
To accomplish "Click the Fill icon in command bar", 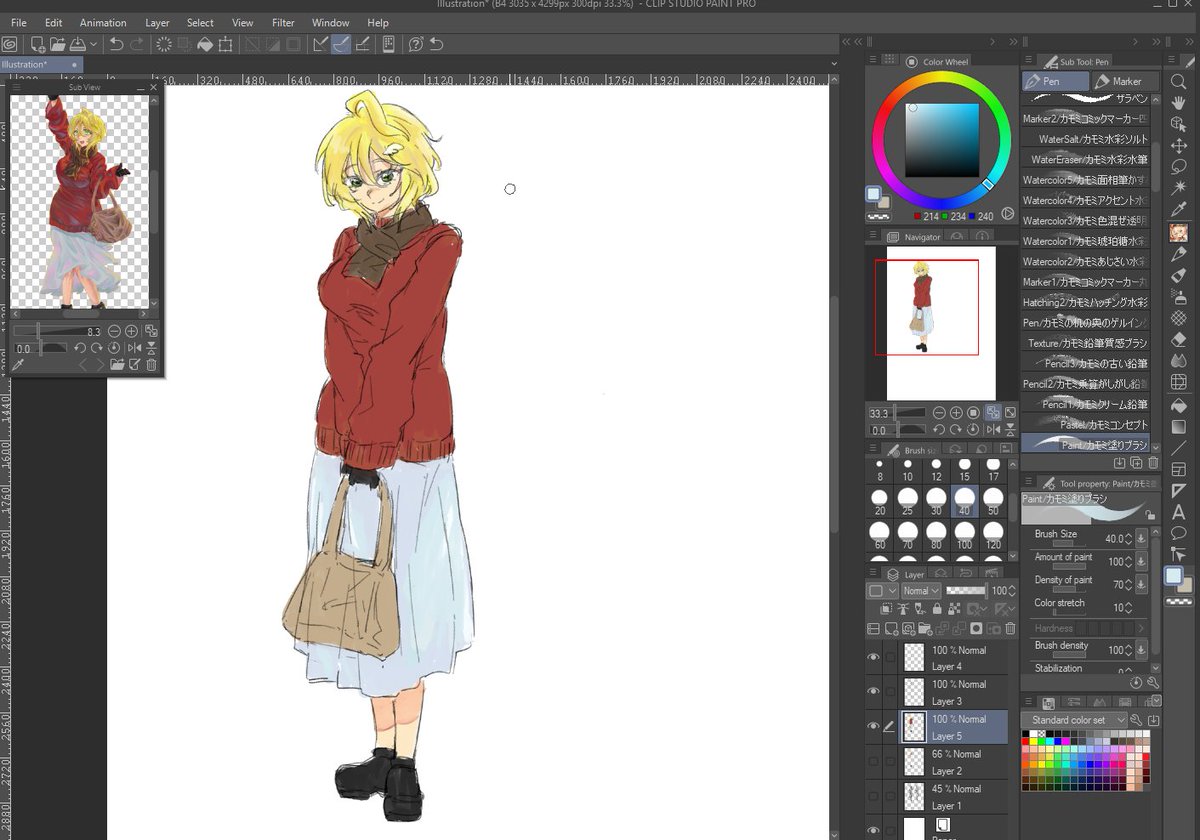I will pos(205,44).
